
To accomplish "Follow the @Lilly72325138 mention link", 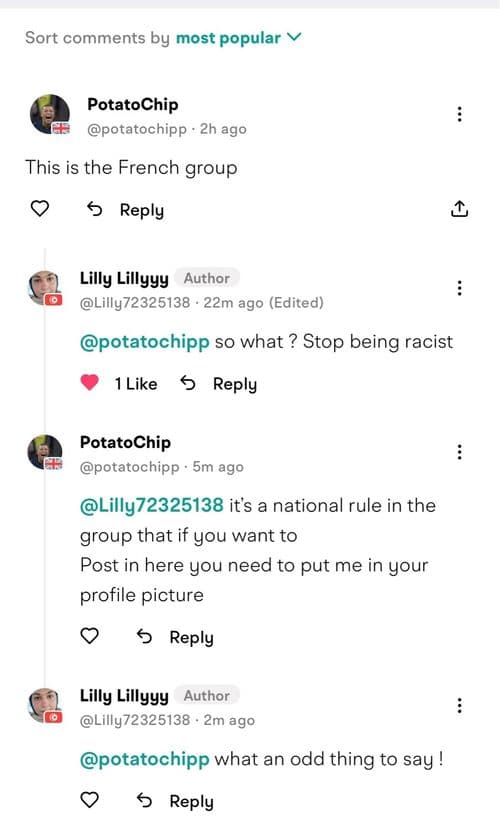I will [x=152, y=506].
